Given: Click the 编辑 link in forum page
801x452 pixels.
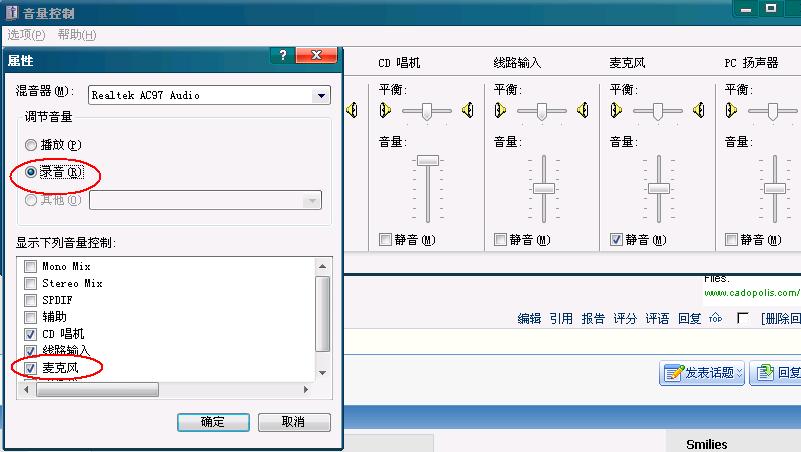Looking at the screenshot, I should pyautogui.click(x=529, y=319).
